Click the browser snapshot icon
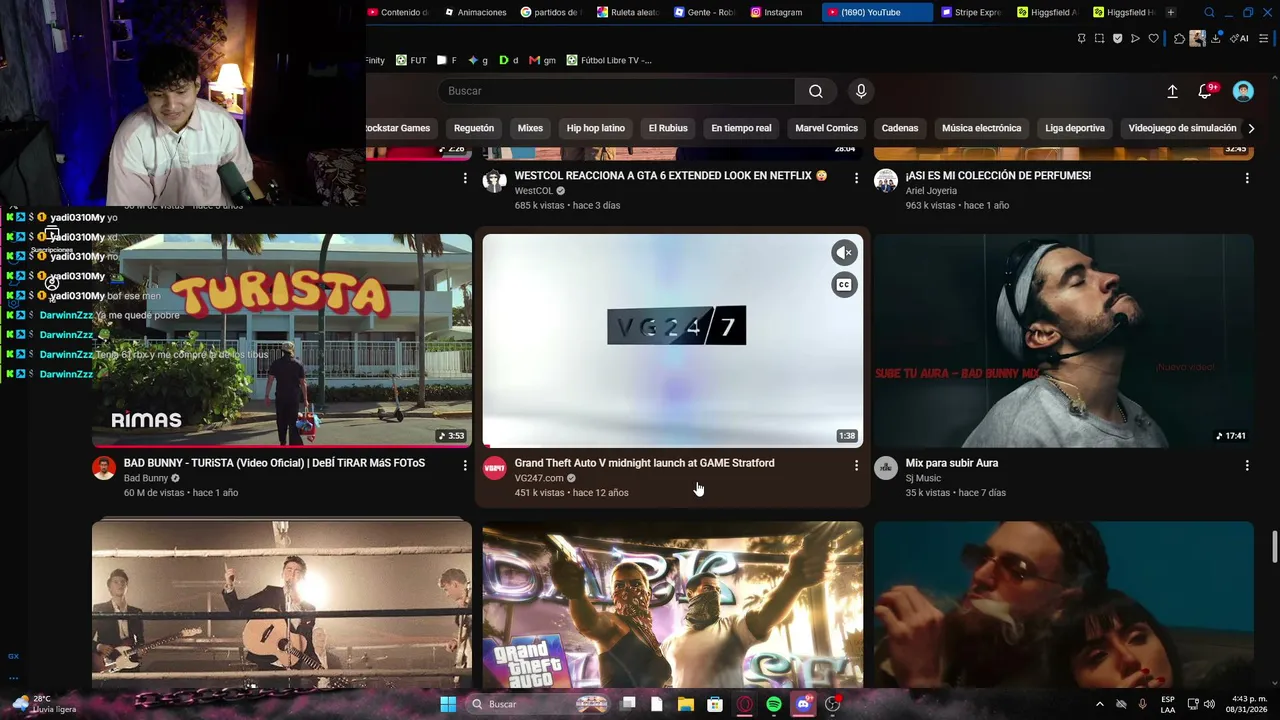 (1099, 38)
